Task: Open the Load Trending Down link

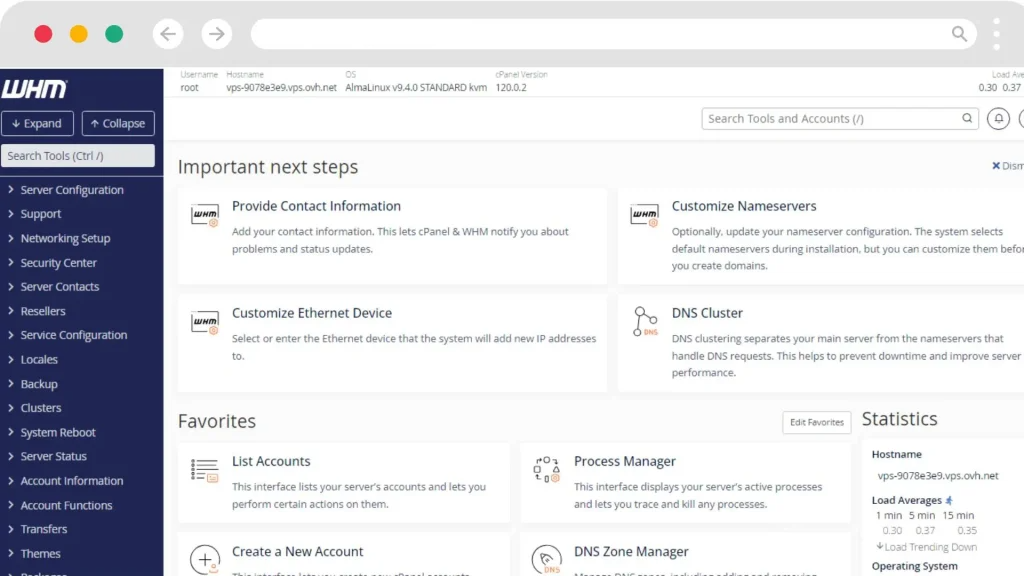Action: [927, 546]
